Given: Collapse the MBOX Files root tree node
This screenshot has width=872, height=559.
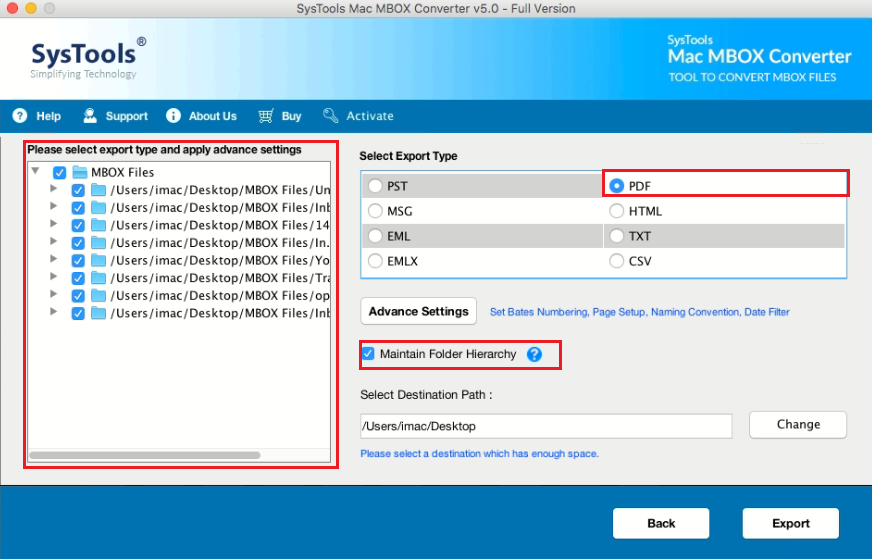Looking at the screenshot, I should coord(36,171).
